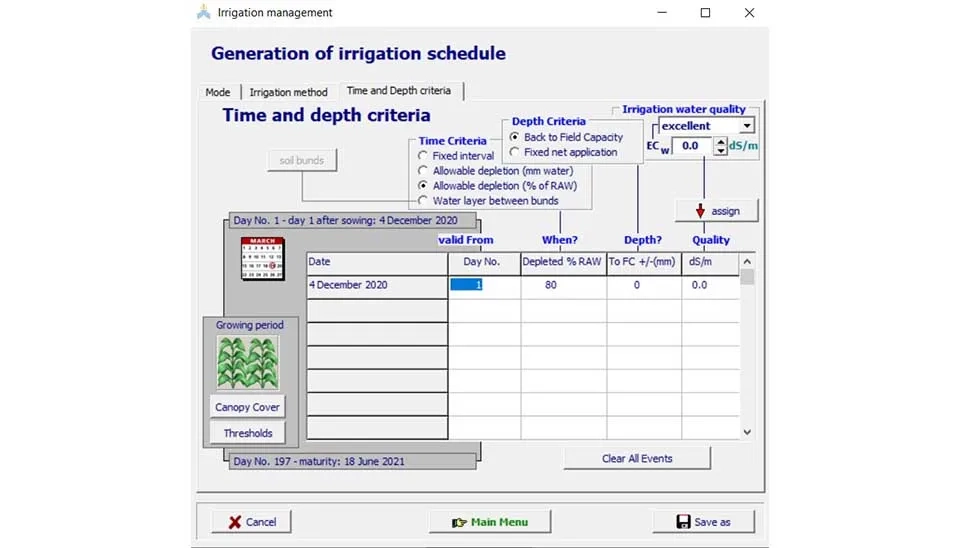Viewport: 960px width, 548px height.
Task: Switch to the Mode tab
Action: tap(218, 92)
